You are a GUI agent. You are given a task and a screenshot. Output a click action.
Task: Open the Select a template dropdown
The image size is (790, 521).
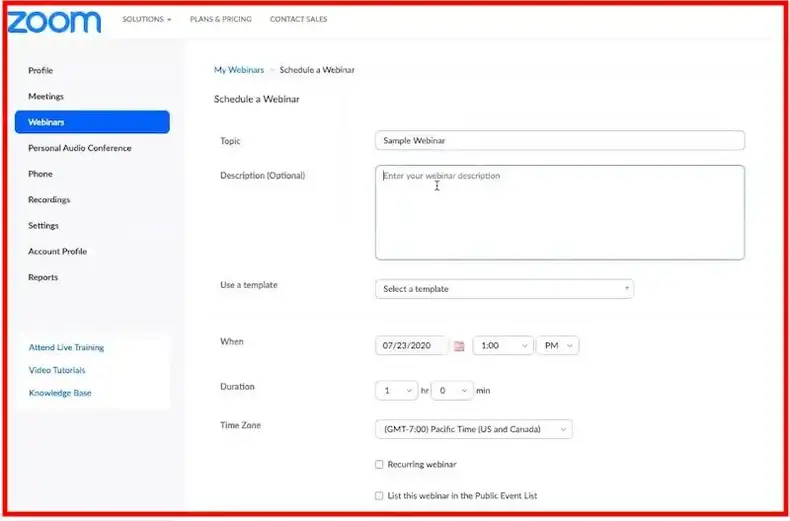point(504,289)
